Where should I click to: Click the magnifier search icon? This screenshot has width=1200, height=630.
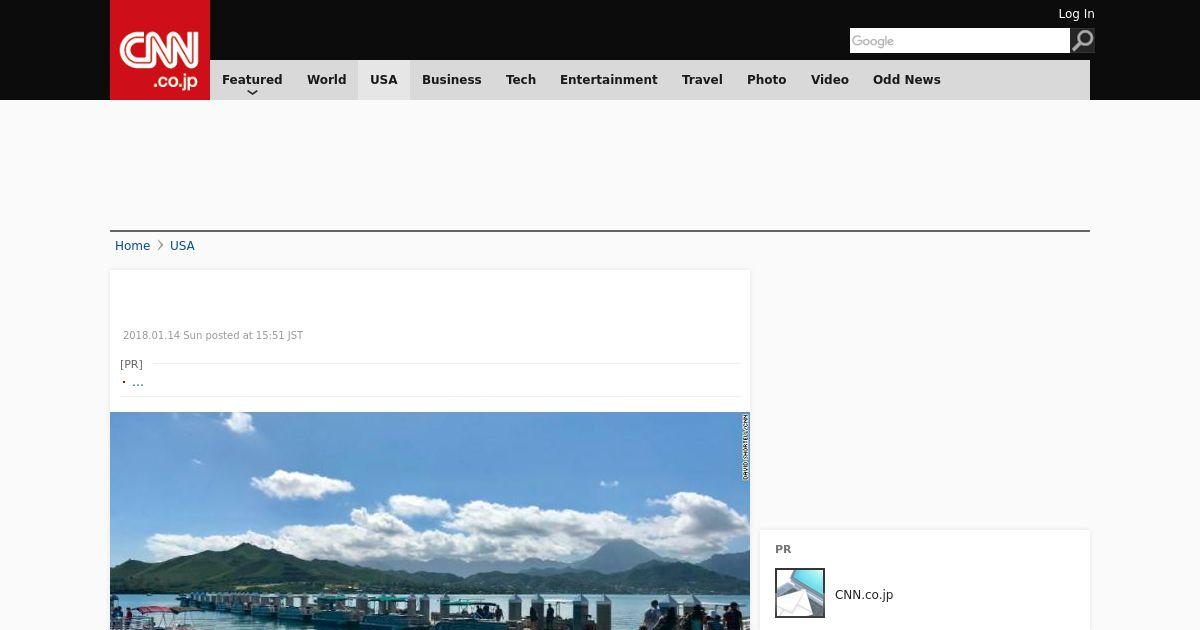pyautogui.click(x=1082, y=40)
